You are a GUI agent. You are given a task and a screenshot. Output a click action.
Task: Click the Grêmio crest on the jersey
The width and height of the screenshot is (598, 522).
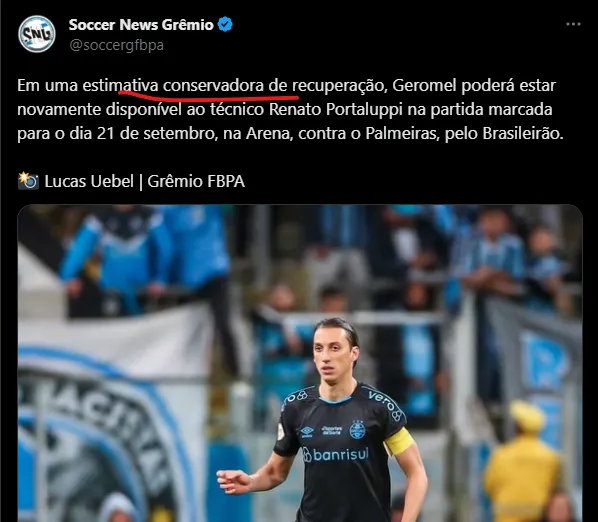pyautogui.click(x=357, y=430)
